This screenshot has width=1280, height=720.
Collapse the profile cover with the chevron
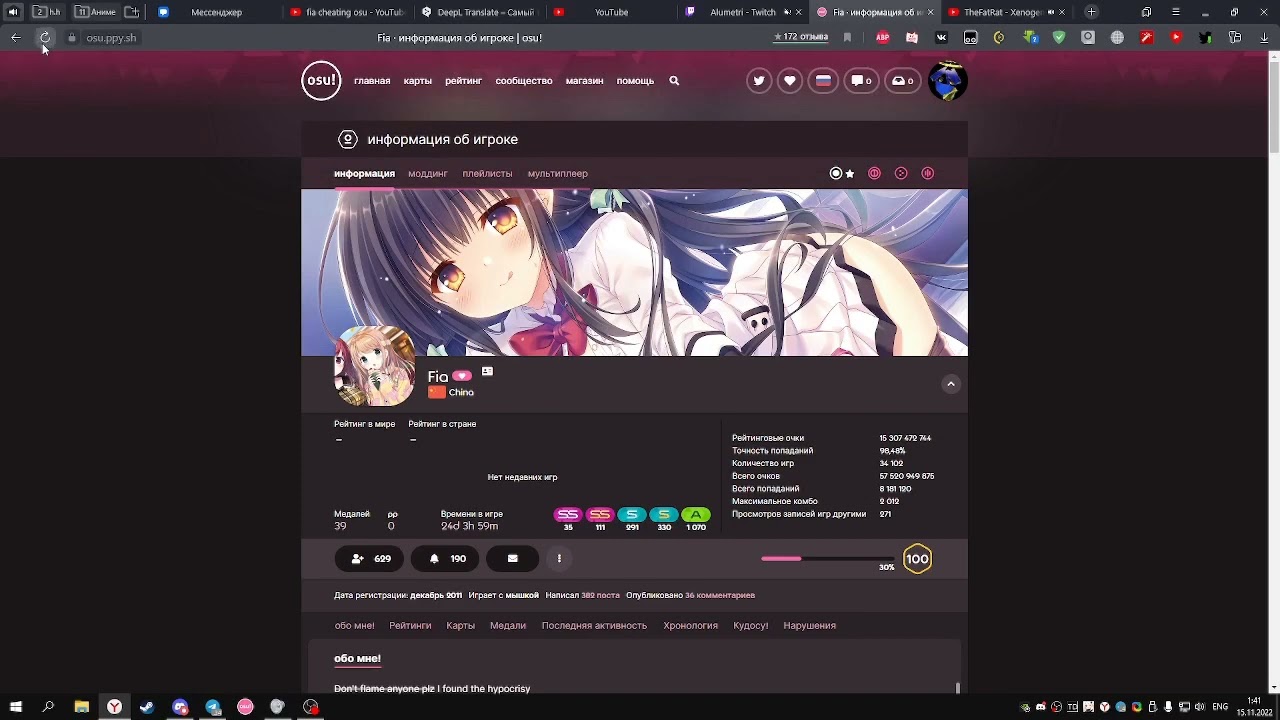coord(951,384)
